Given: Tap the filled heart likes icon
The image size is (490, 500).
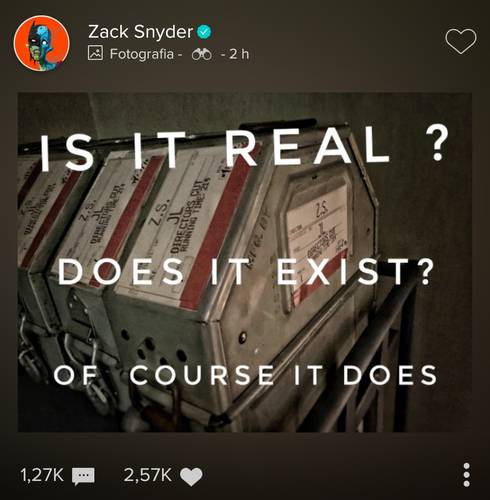Looking at the screenshot, I should 191,476.
